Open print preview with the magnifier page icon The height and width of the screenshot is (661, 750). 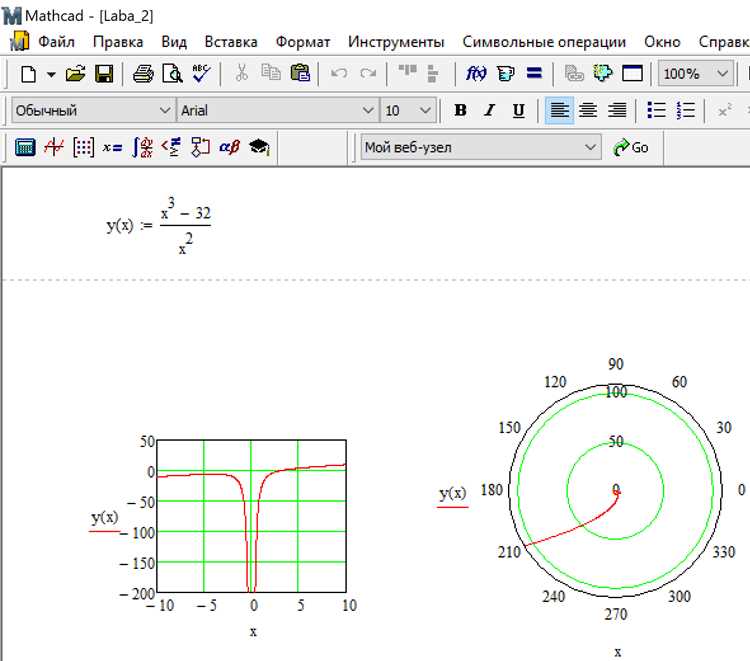pyautogui.click(x=172, y=74)
